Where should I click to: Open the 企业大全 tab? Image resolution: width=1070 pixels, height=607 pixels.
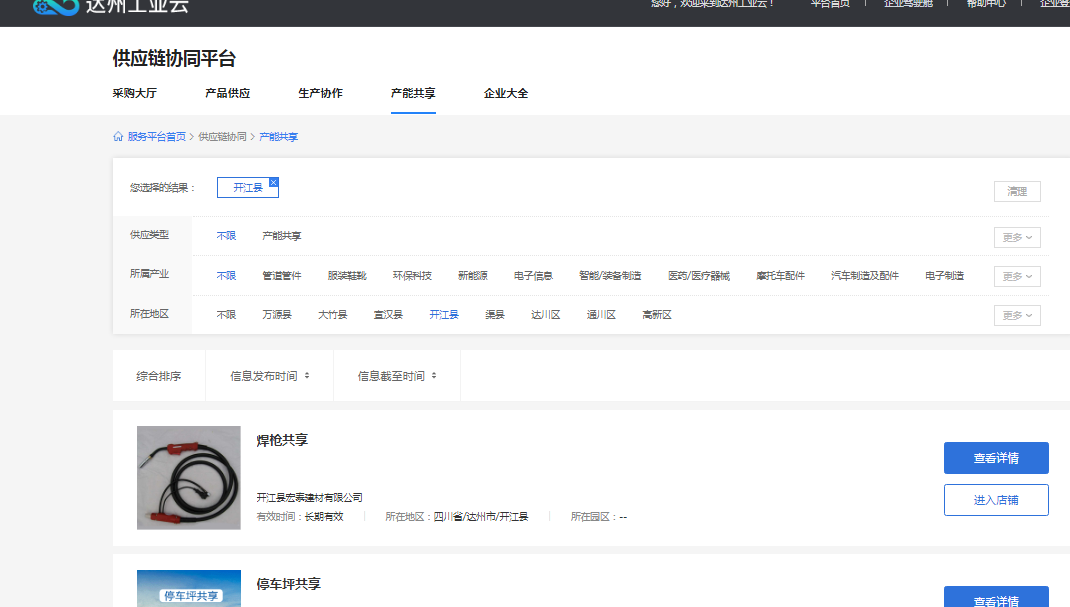click(506, 93)
